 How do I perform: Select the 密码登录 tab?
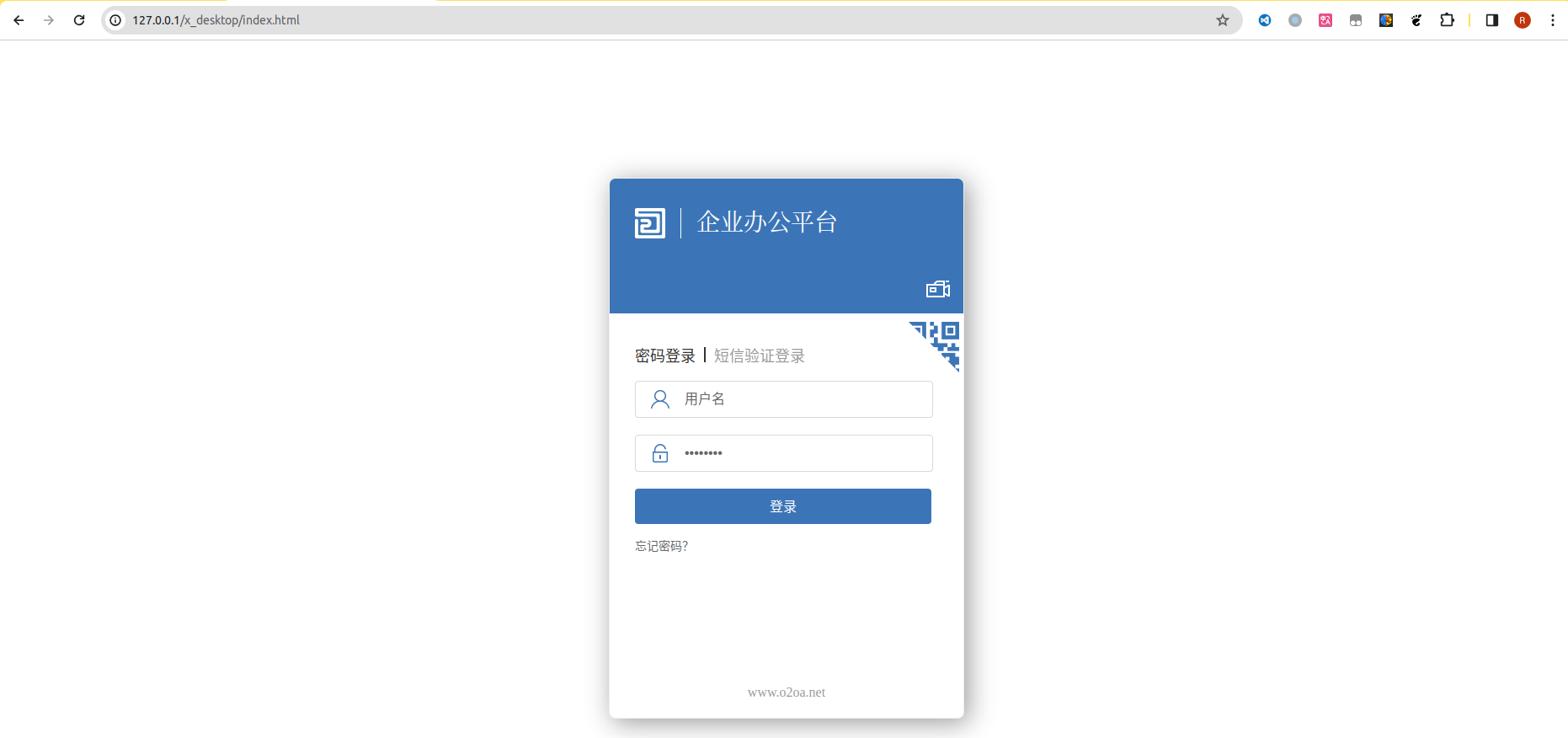(x=664, y=356)
